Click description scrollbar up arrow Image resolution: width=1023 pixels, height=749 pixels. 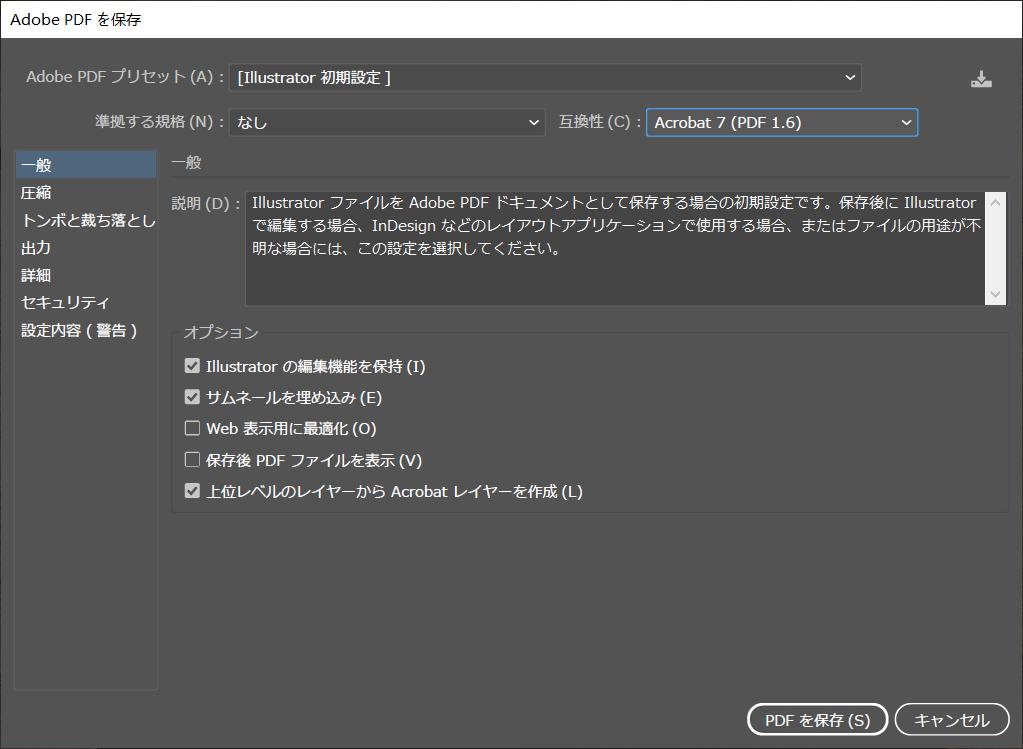click(995, 202)
